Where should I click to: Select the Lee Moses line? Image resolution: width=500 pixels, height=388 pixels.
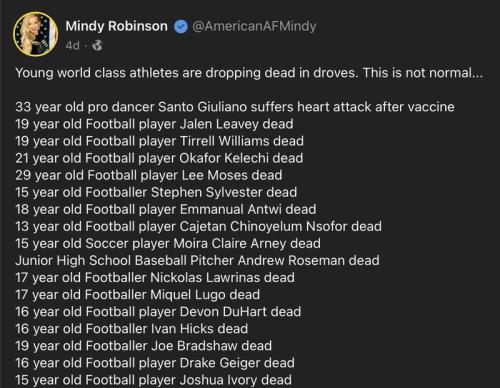click(149, 175)
